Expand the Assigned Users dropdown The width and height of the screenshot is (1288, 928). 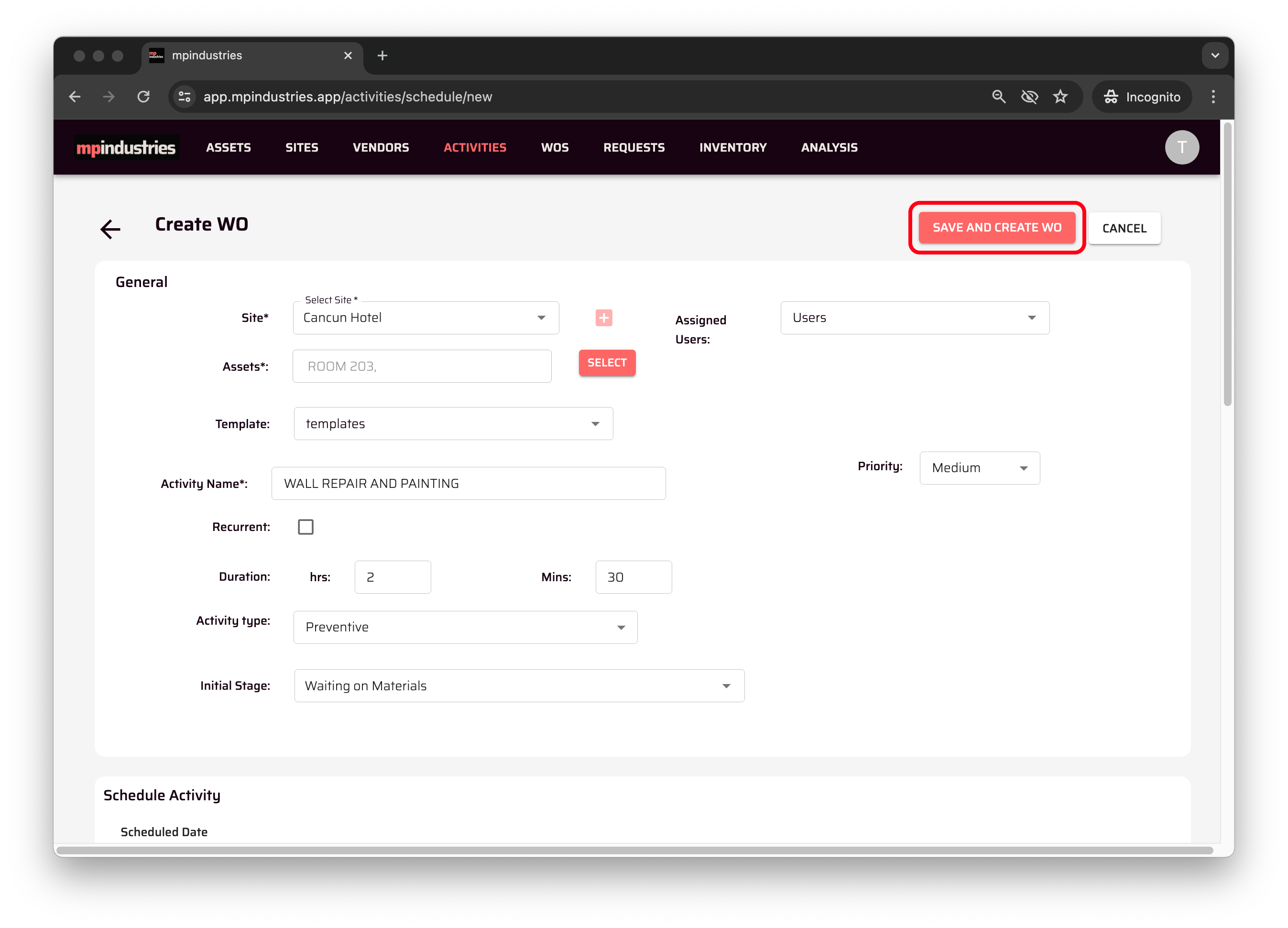pos(914,318)
